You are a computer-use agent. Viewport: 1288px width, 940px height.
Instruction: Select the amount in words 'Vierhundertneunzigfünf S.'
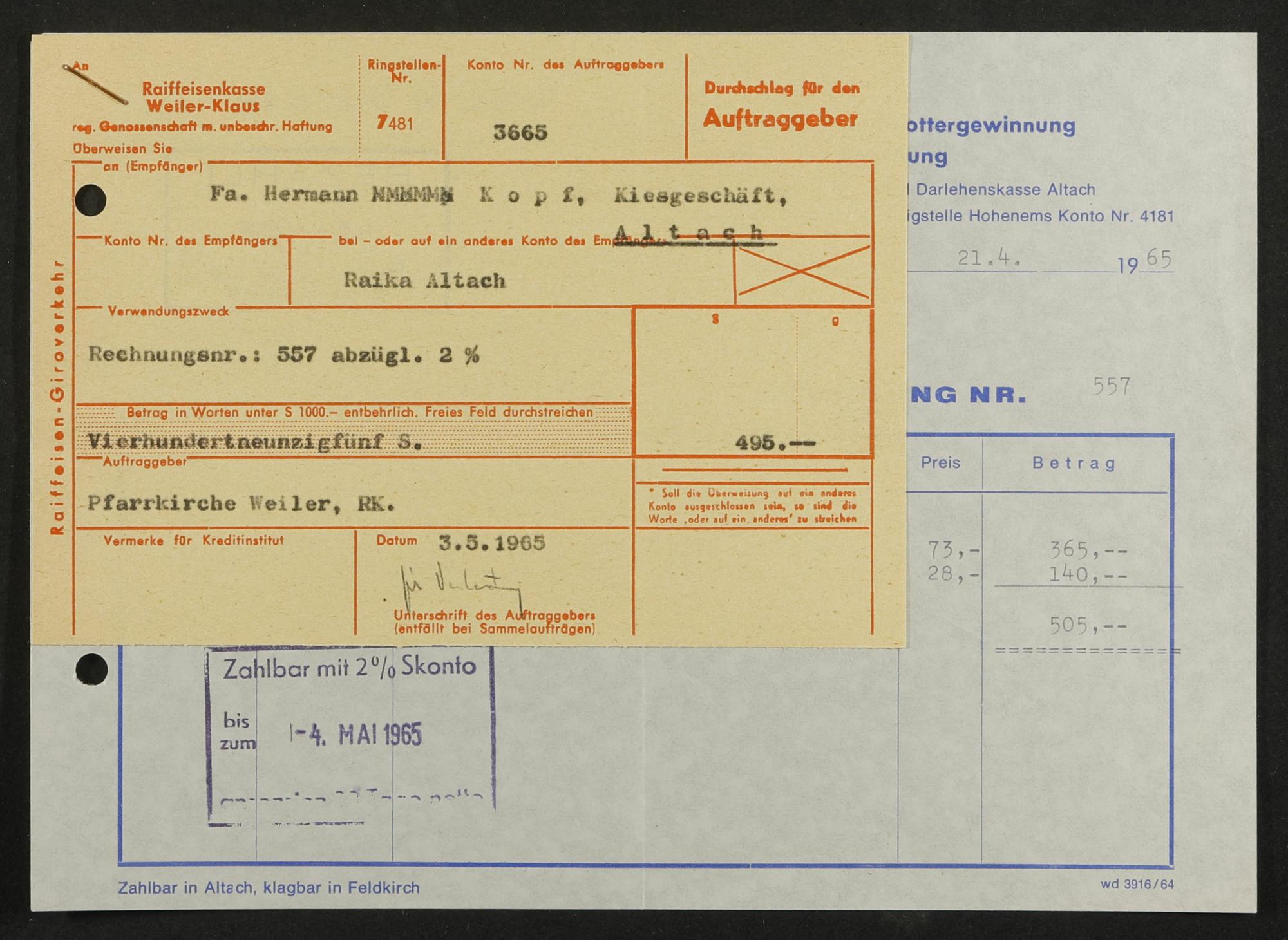pyautogui.click(x=256, y=442)
